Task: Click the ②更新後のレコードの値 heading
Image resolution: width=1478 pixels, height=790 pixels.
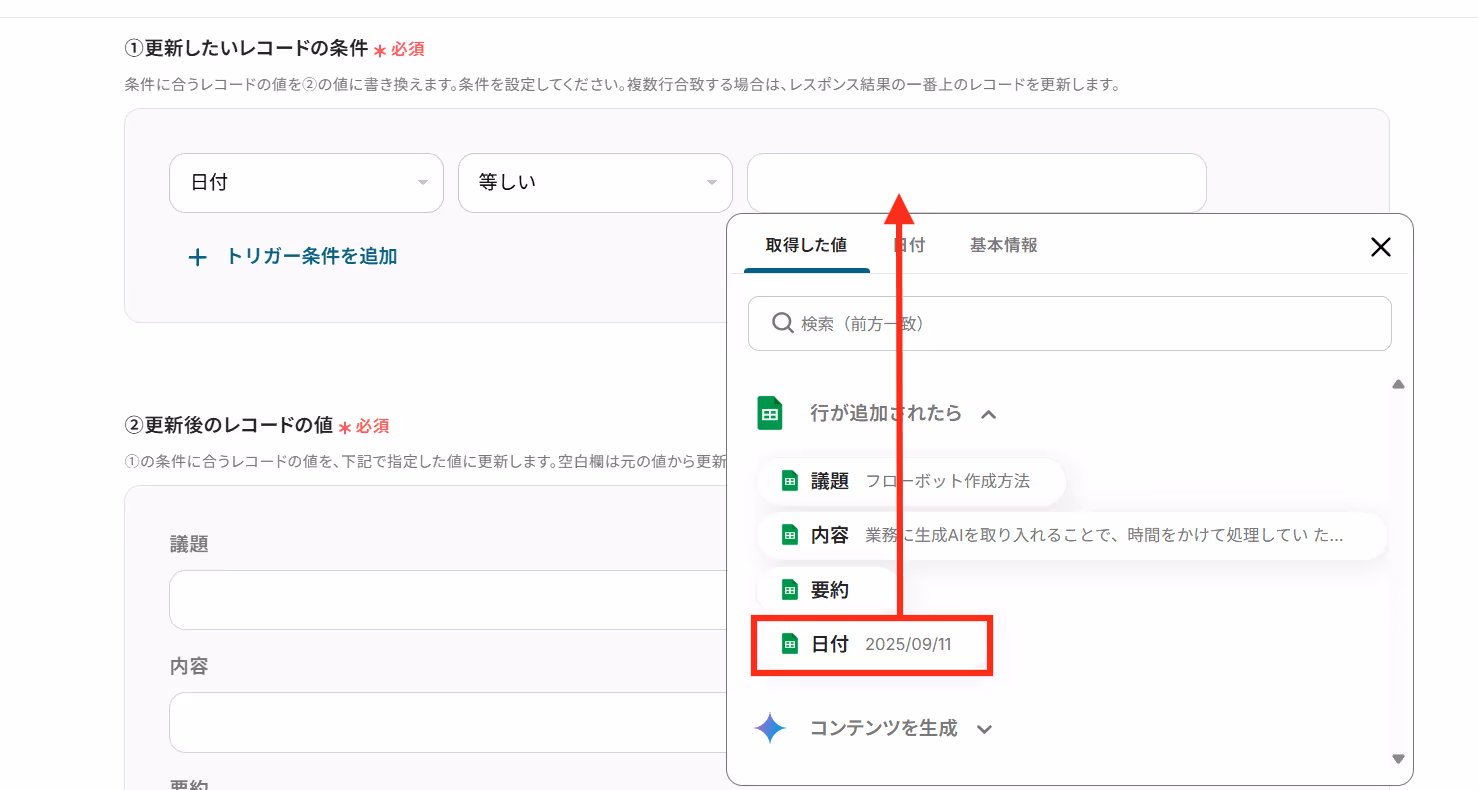Action: click(x=228, y=425)
